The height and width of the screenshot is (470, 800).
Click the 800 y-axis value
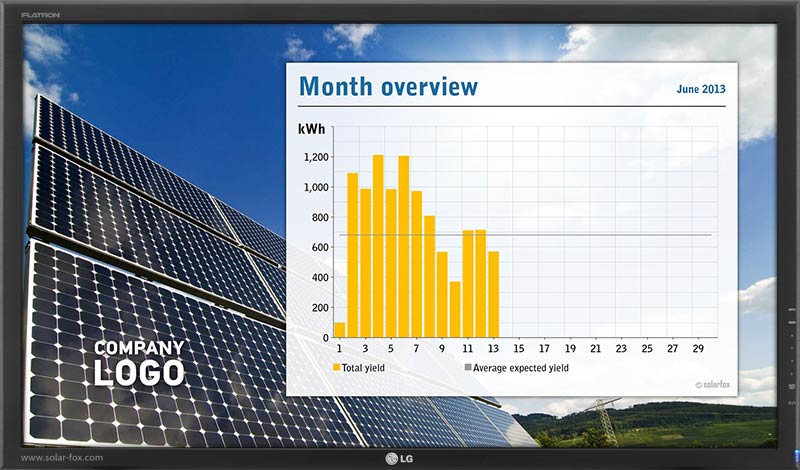320,217
